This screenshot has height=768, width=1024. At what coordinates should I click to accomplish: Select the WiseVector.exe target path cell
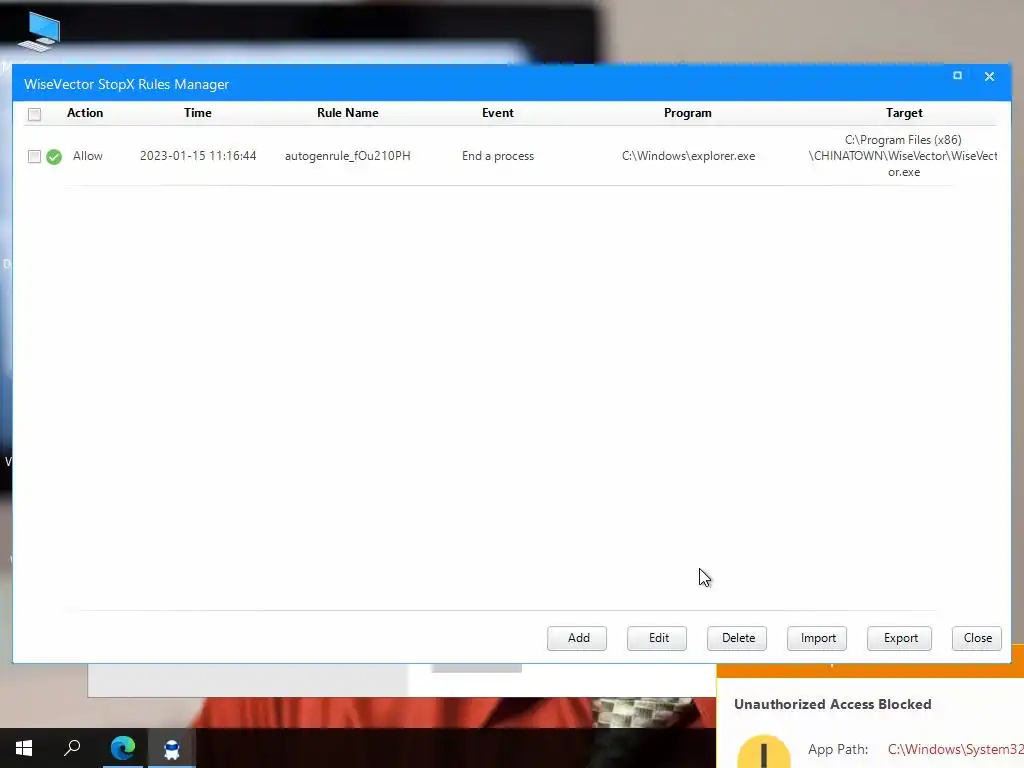coord(904,156)
